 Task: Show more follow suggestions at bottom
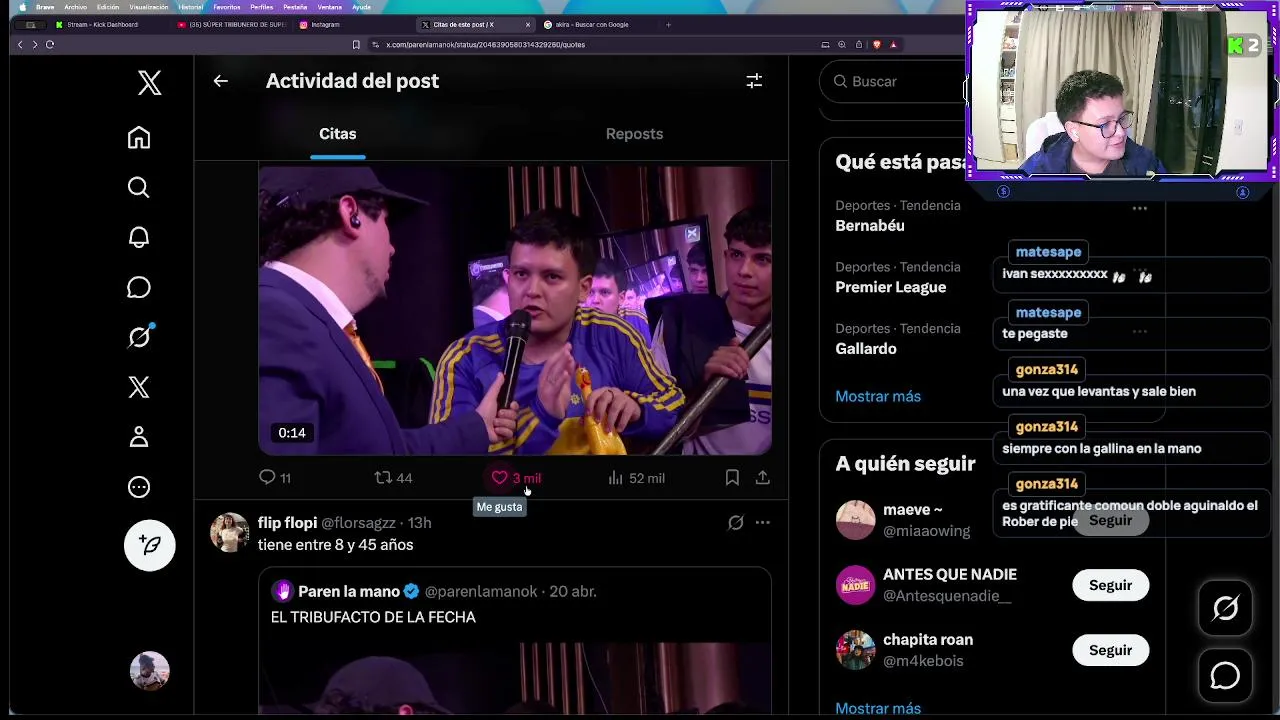click(x=878, y=708)
